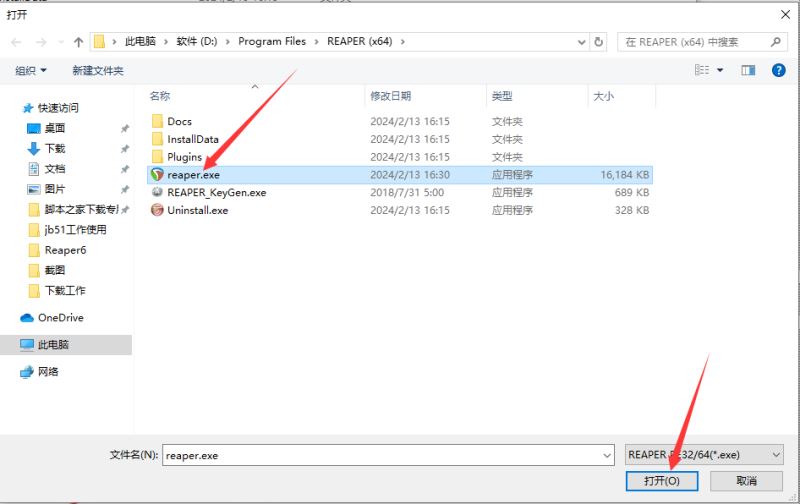Viewport: 800px width, 504px height.
Task: Select 快速访问 in navigation pane
Action: (x=58, y=108)
